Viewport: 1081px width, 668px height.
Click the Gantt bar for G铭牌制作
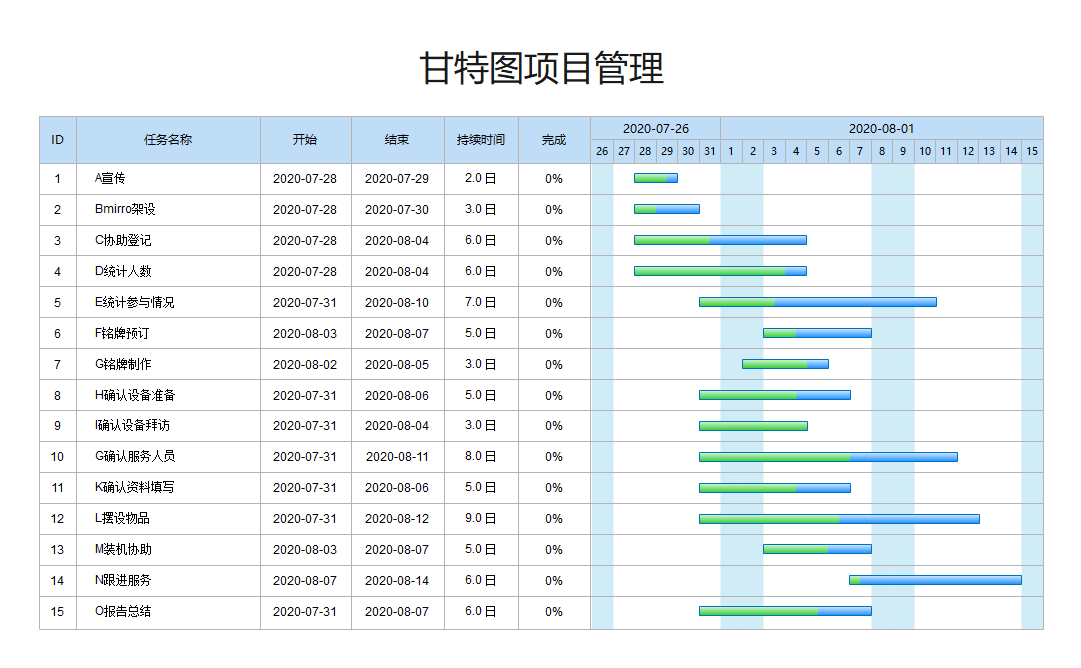pyautogui.click(x=785, y=364)
